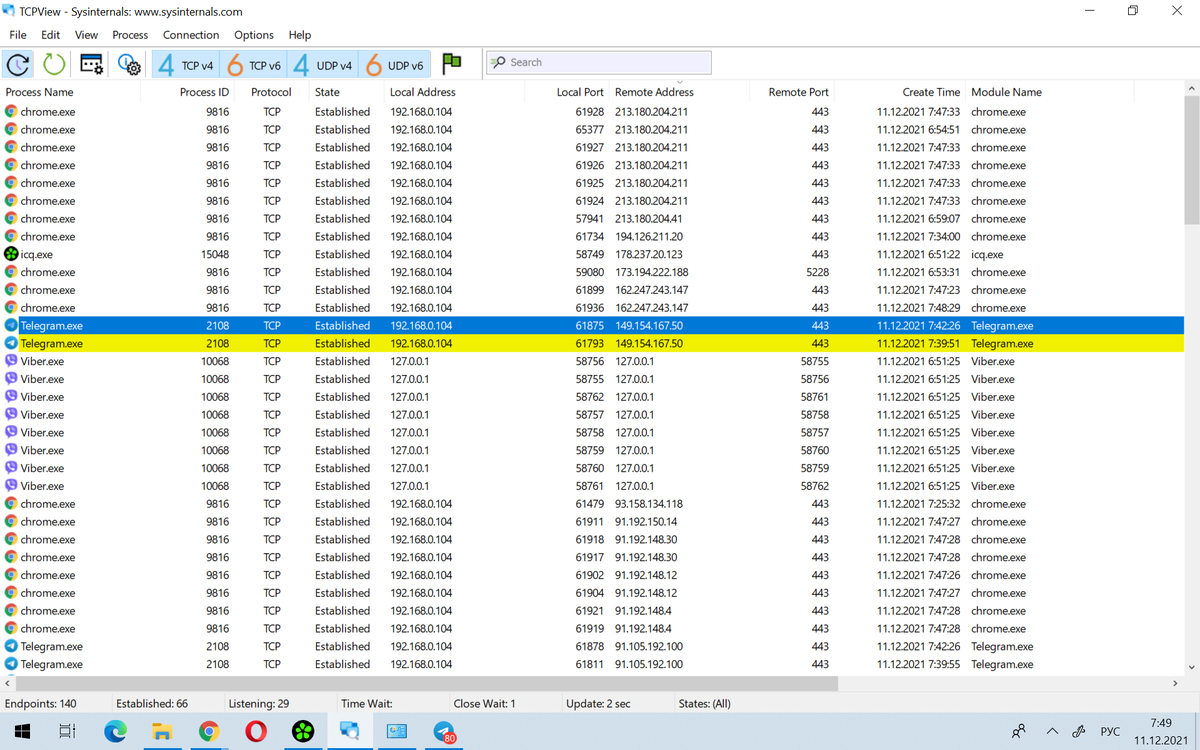
Task: Click the Telegram icon in the port 61878 row
Action: 11,646
